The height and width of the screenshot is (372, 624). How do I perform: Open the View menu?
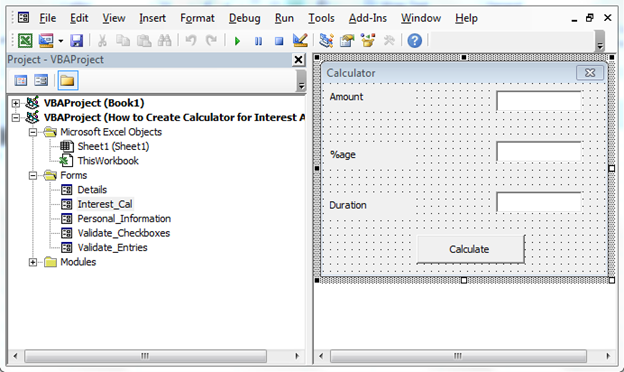click(x=113, y=18)
